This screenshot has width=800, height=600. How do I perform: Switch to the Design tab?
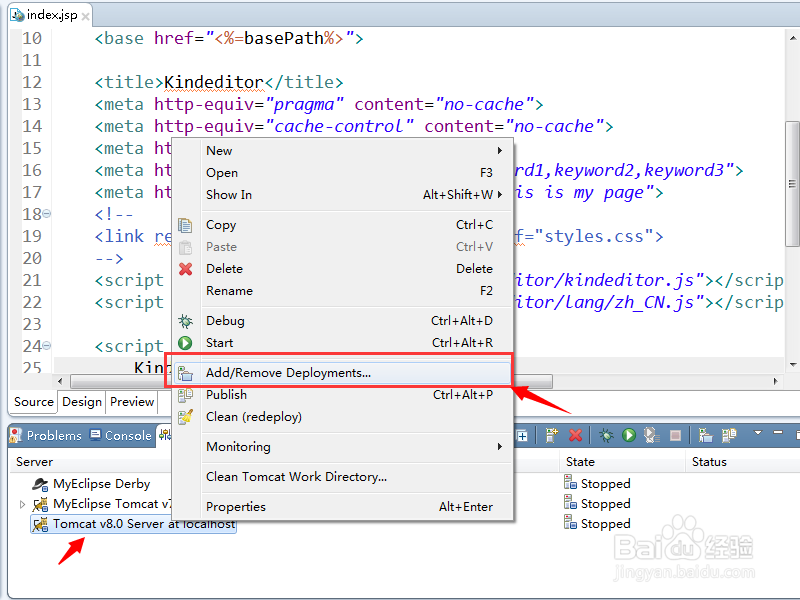[82, 402]
